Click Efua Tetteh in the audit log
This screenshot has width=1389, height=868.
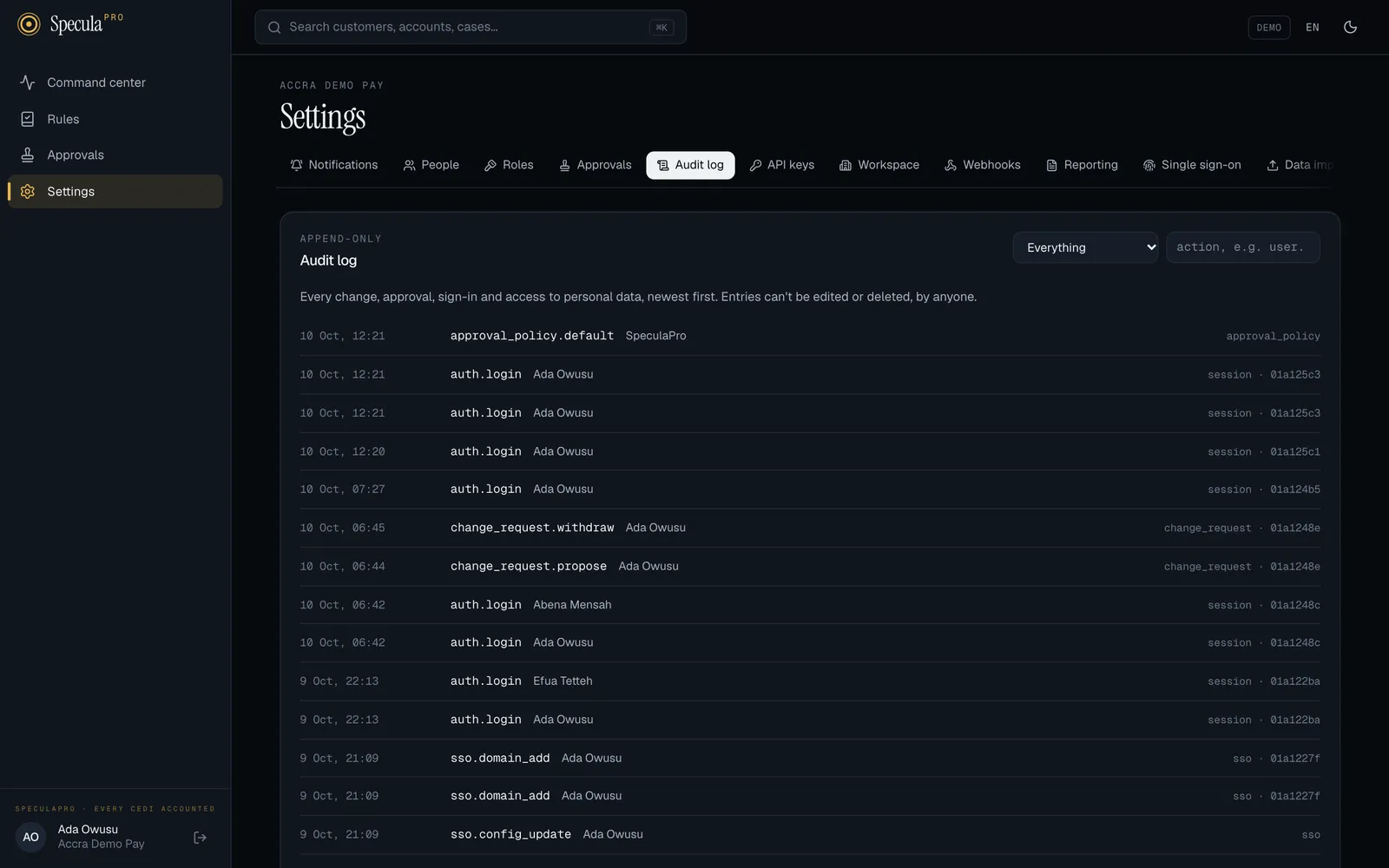563,681
